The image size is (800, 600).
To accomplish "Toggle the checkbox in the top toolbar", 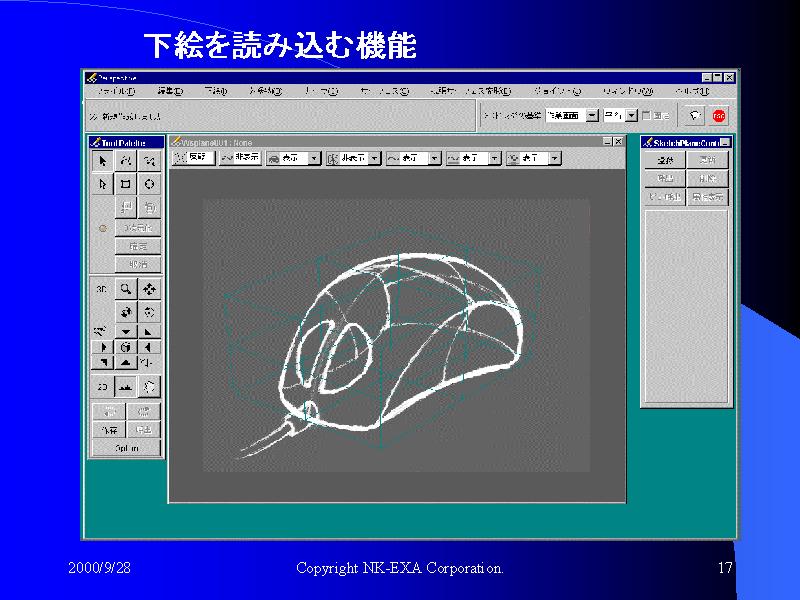I will click(x=647, y=115).
